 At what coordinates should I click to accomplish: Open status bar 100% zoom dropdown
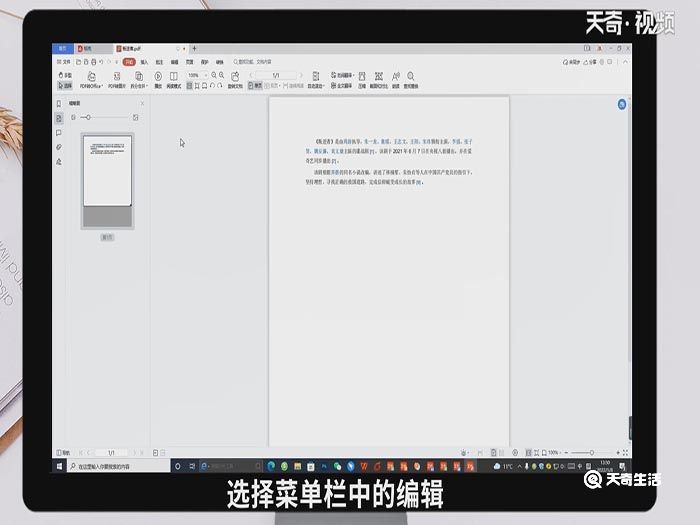tap(554, 452)
